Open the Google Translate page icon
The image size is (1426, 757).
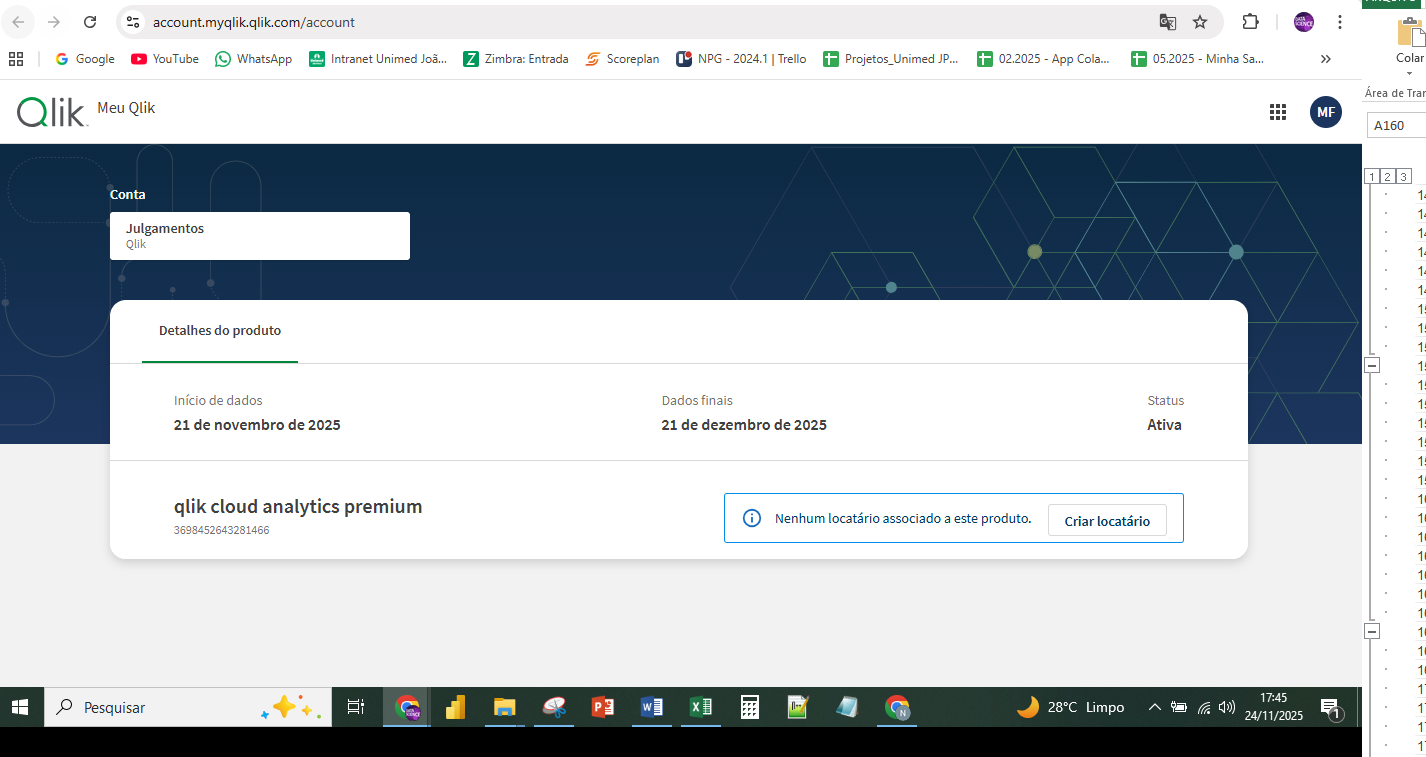tap(1167, 22)
